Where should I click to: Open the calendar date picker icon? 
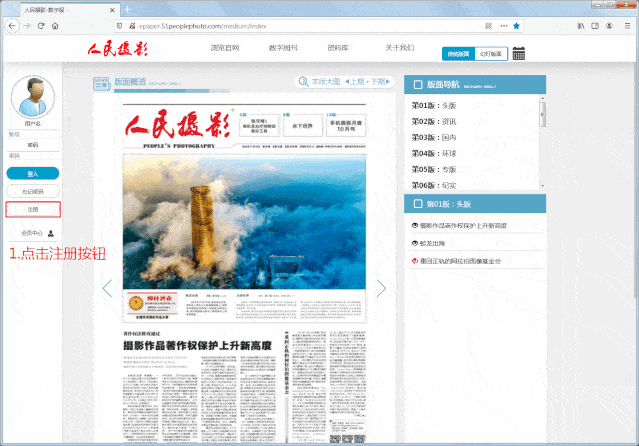coord(518,53)
